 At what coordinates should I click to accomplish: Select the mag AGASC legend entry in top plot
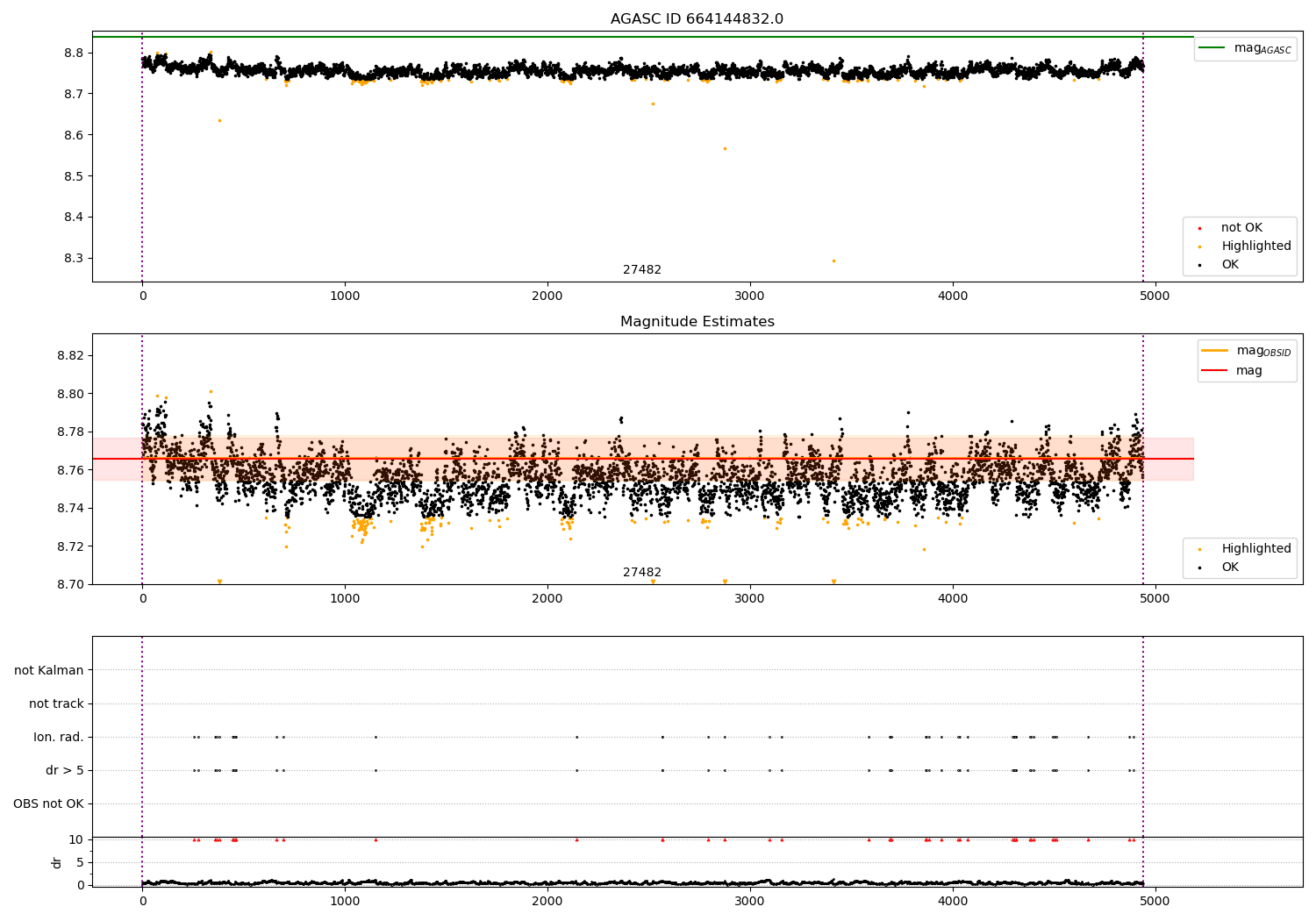(1245, 48)
